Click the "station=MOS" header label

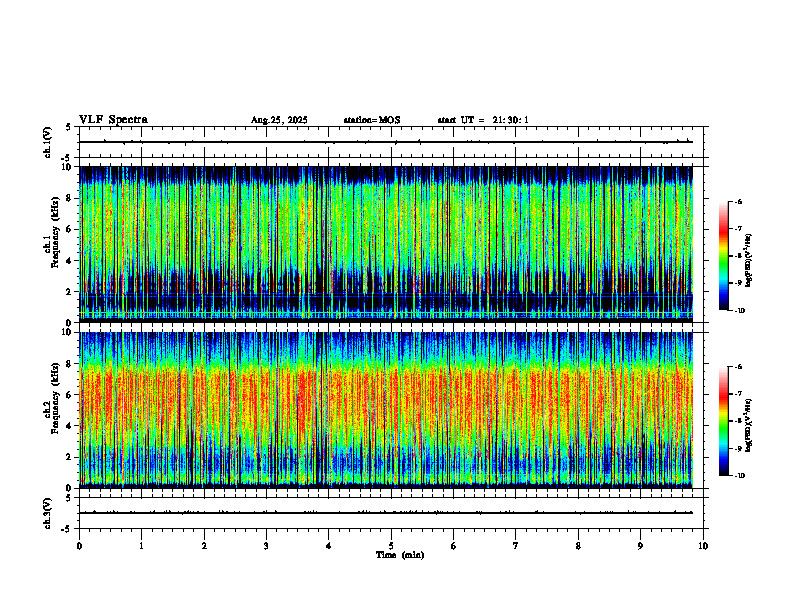[372, 120]
